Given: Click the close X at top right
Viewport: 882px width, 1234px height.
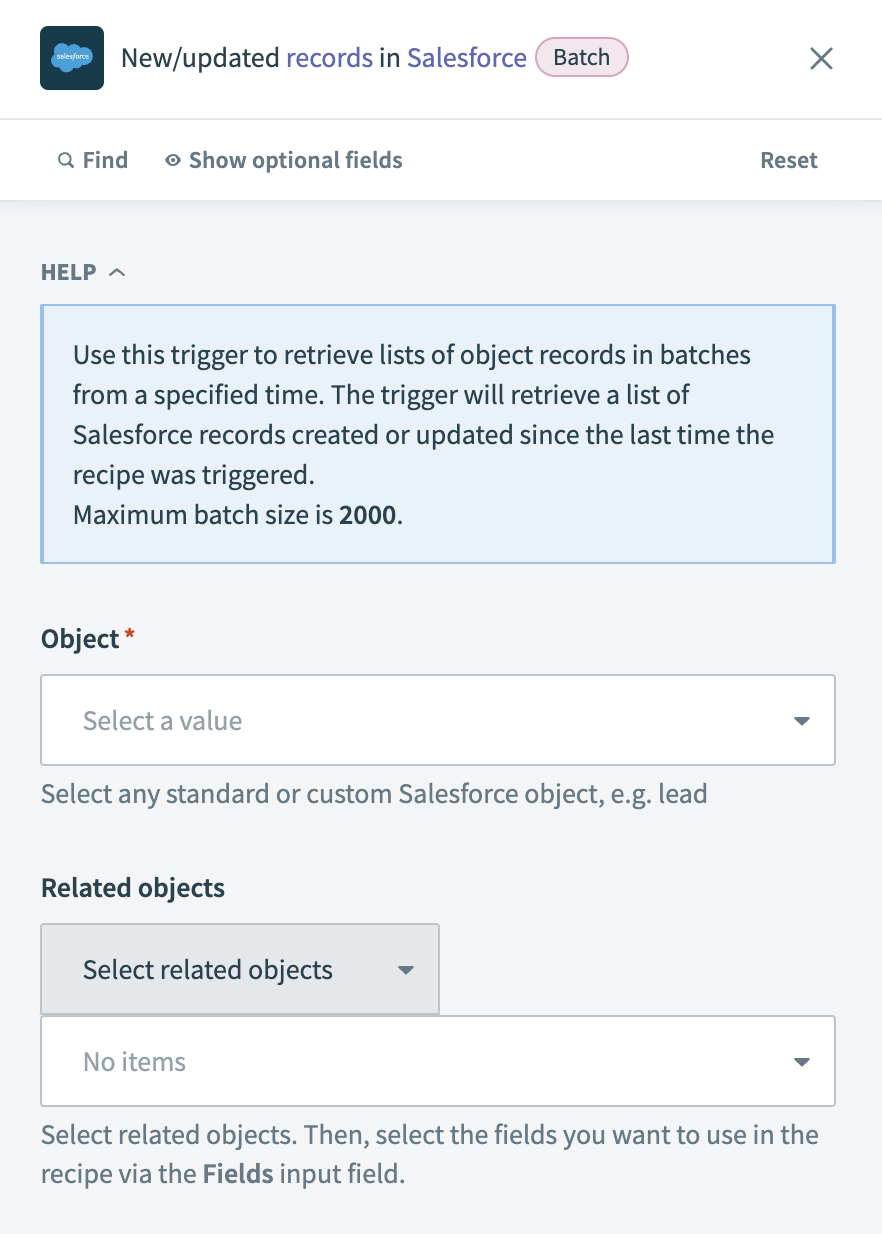Looking at the screenshot, I should (x=821, y=58).
